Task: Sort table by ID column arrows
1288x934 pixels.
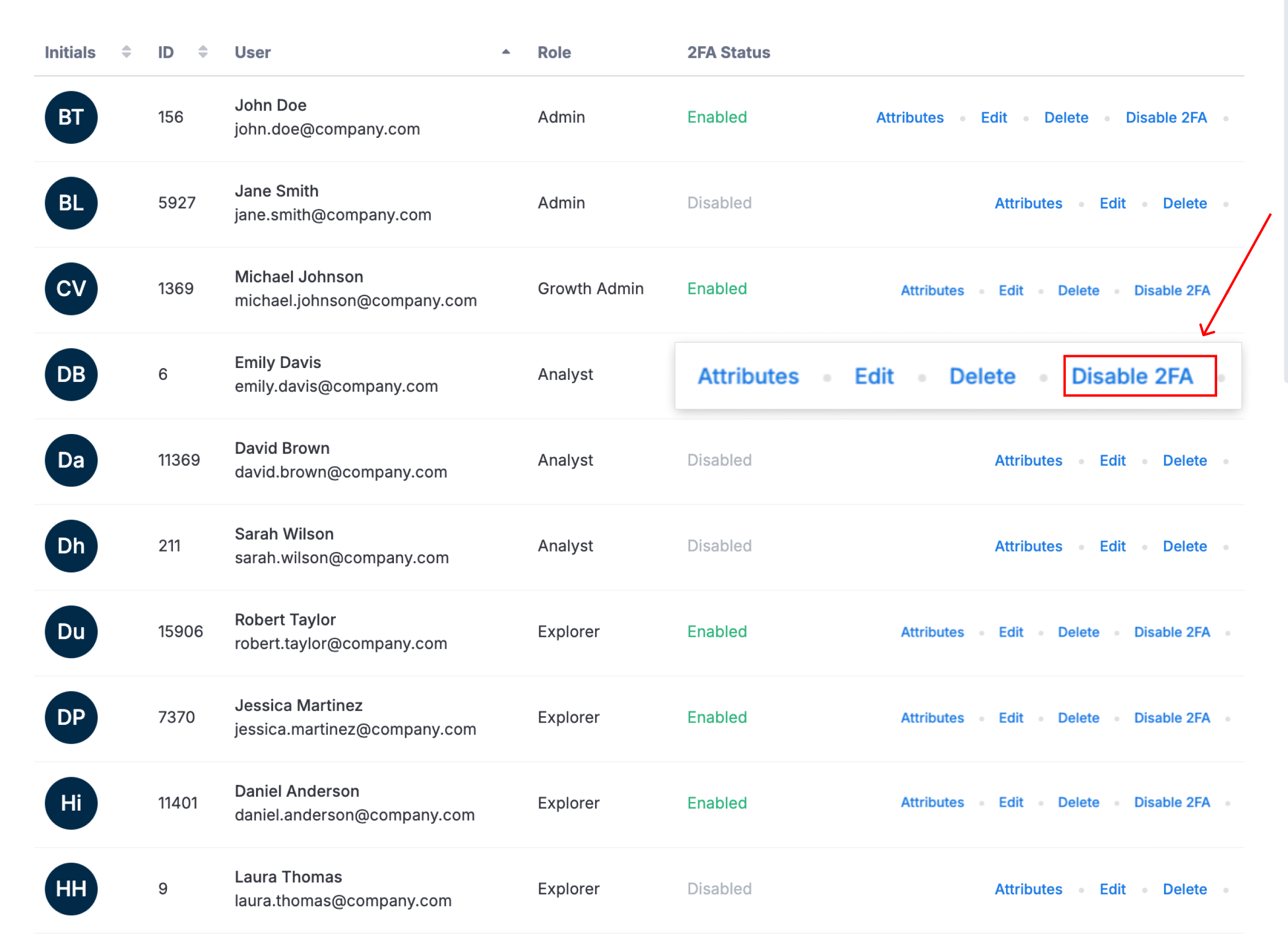Action: coord(203,52)
